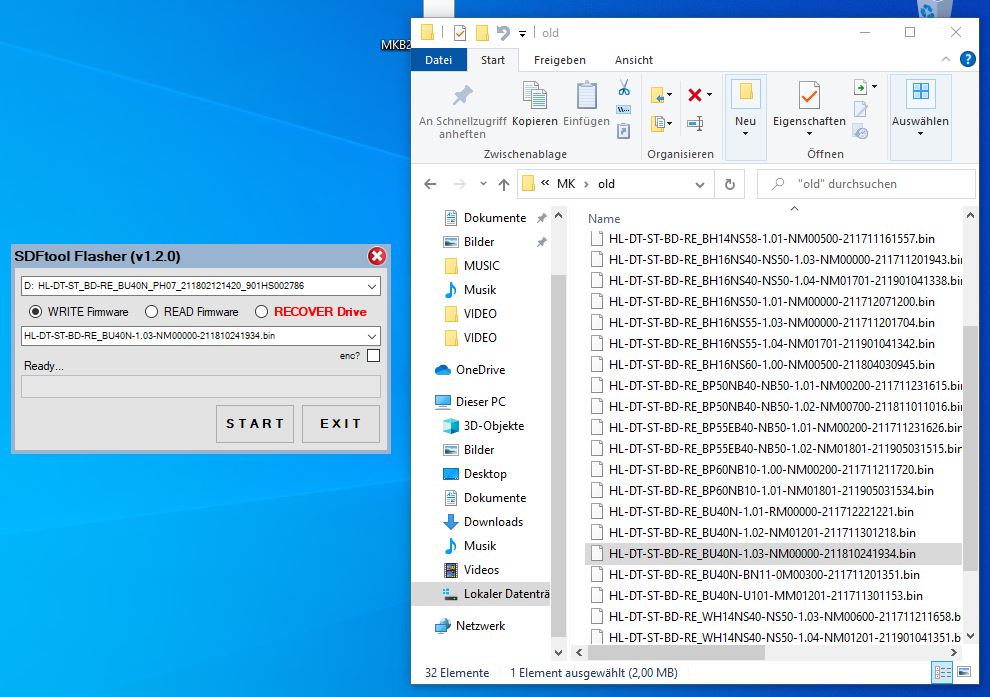990x697 pixels.
Task: Click the red X delete icon
Action: pyautogui.click(x=695, y=95)
